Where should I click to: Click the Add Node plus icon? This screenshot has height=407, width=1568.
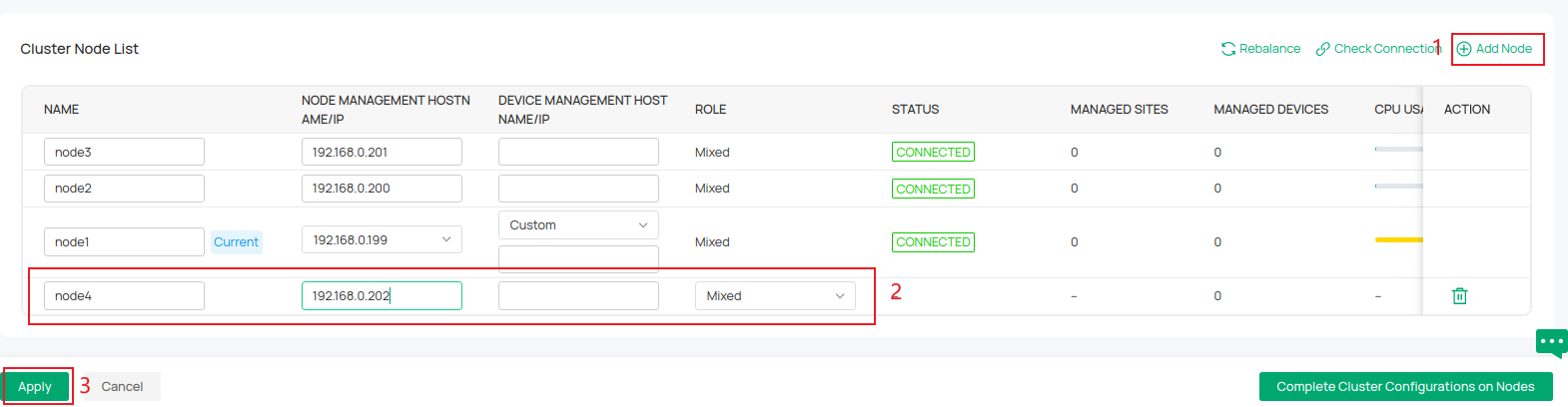(1464, 49)
